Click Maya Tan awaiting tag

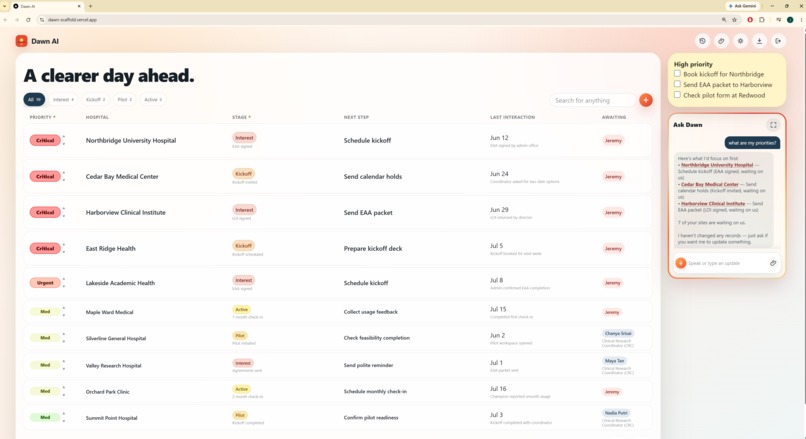click(614, 361)
